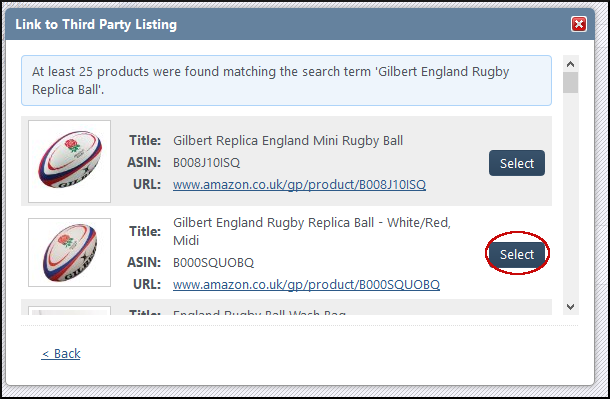
Task: Click the partially visible England Rugby Ball Wash Bag row
Action: [x=286, y=307]
